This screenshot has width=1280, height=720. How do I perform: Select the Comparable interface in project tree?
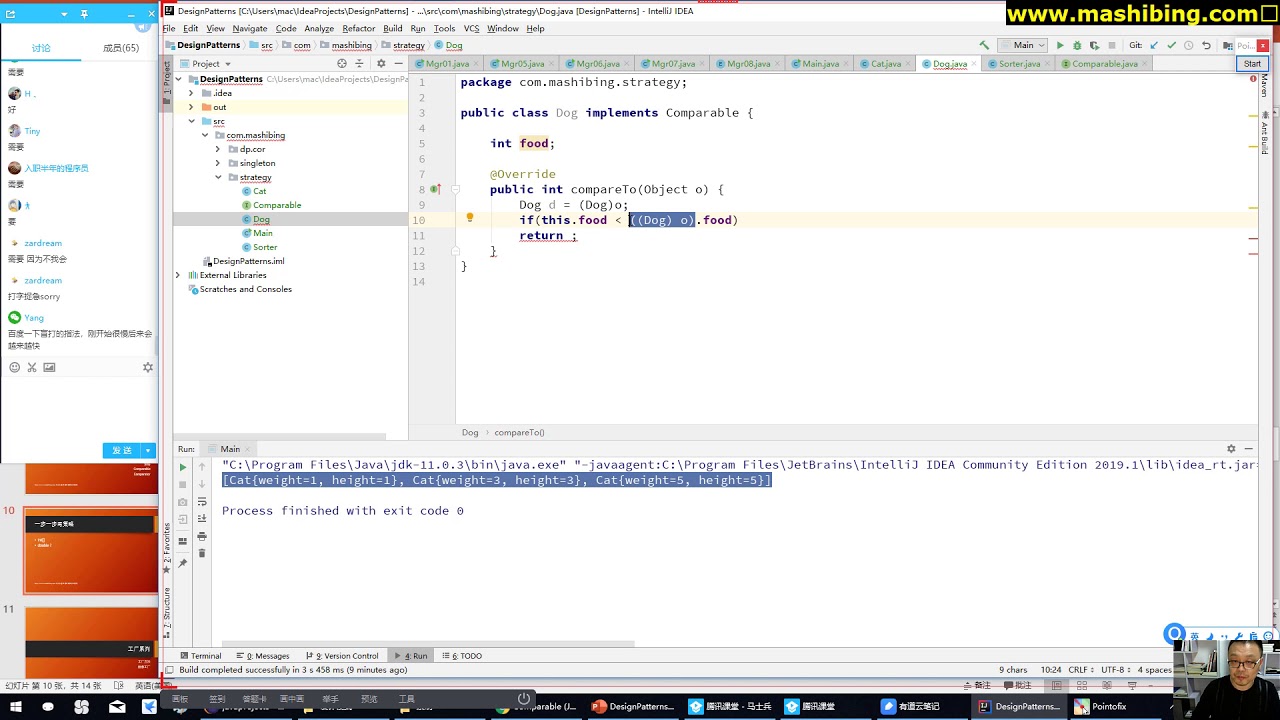(276, 205)
